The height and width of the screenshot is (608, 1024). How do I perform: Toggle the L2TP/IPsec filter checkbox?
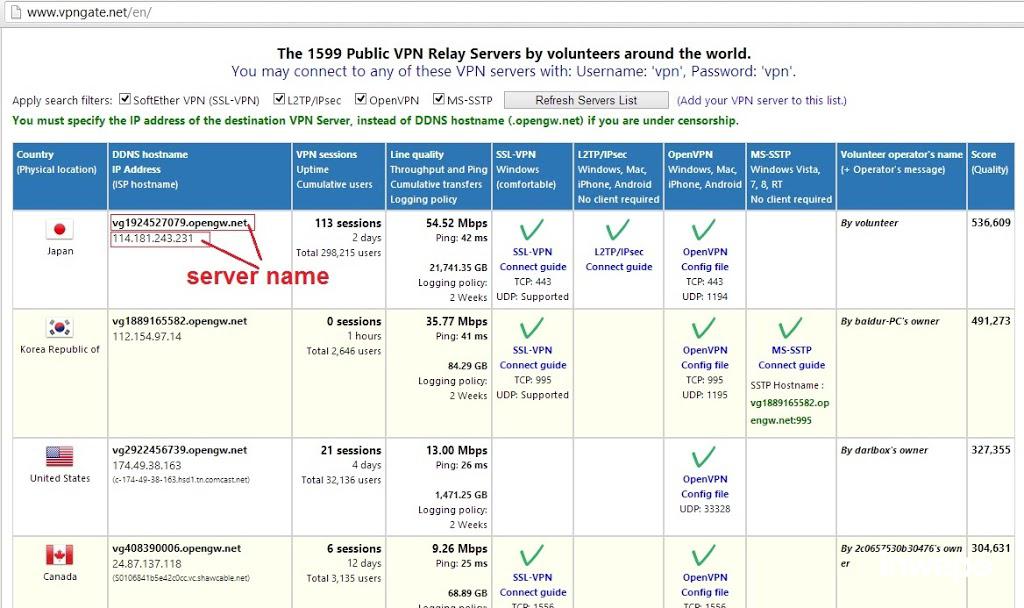279,99
